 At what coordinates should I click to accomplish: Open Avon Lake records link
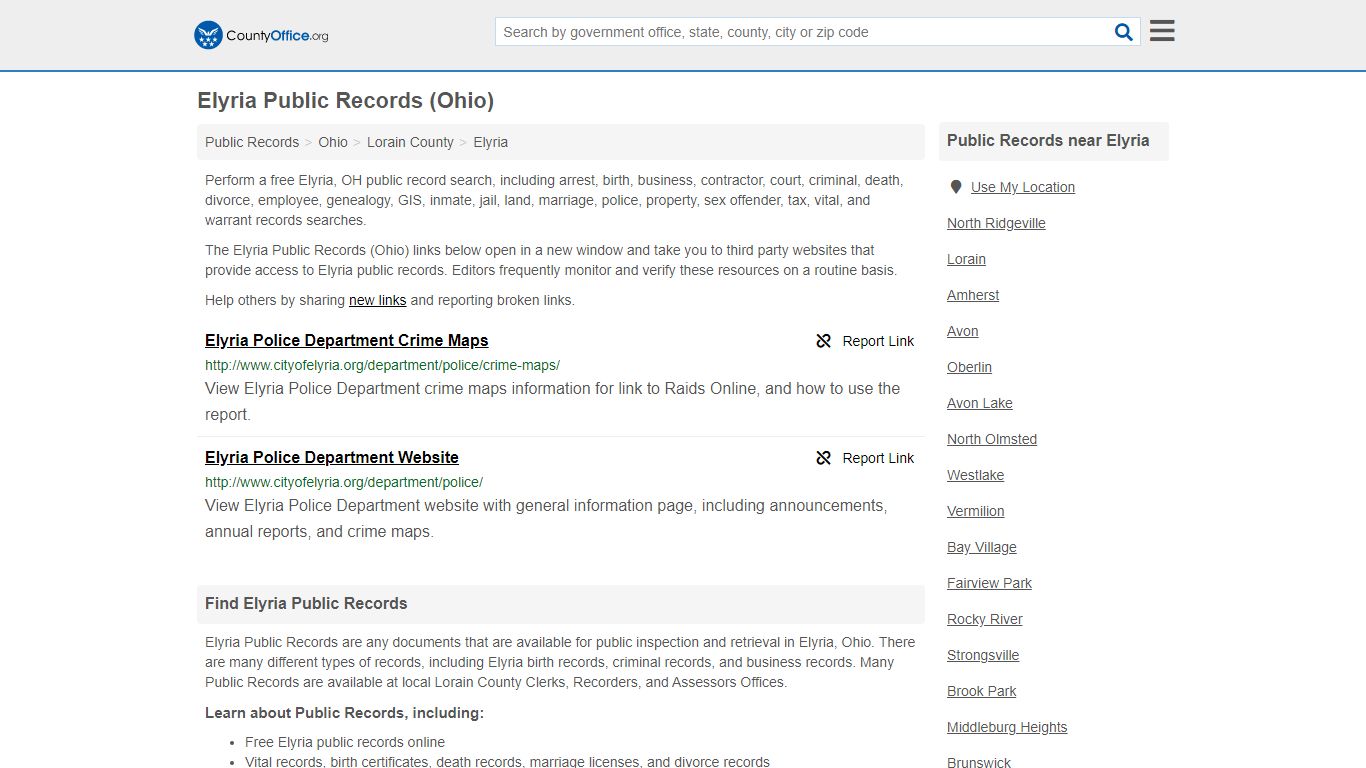980,403
